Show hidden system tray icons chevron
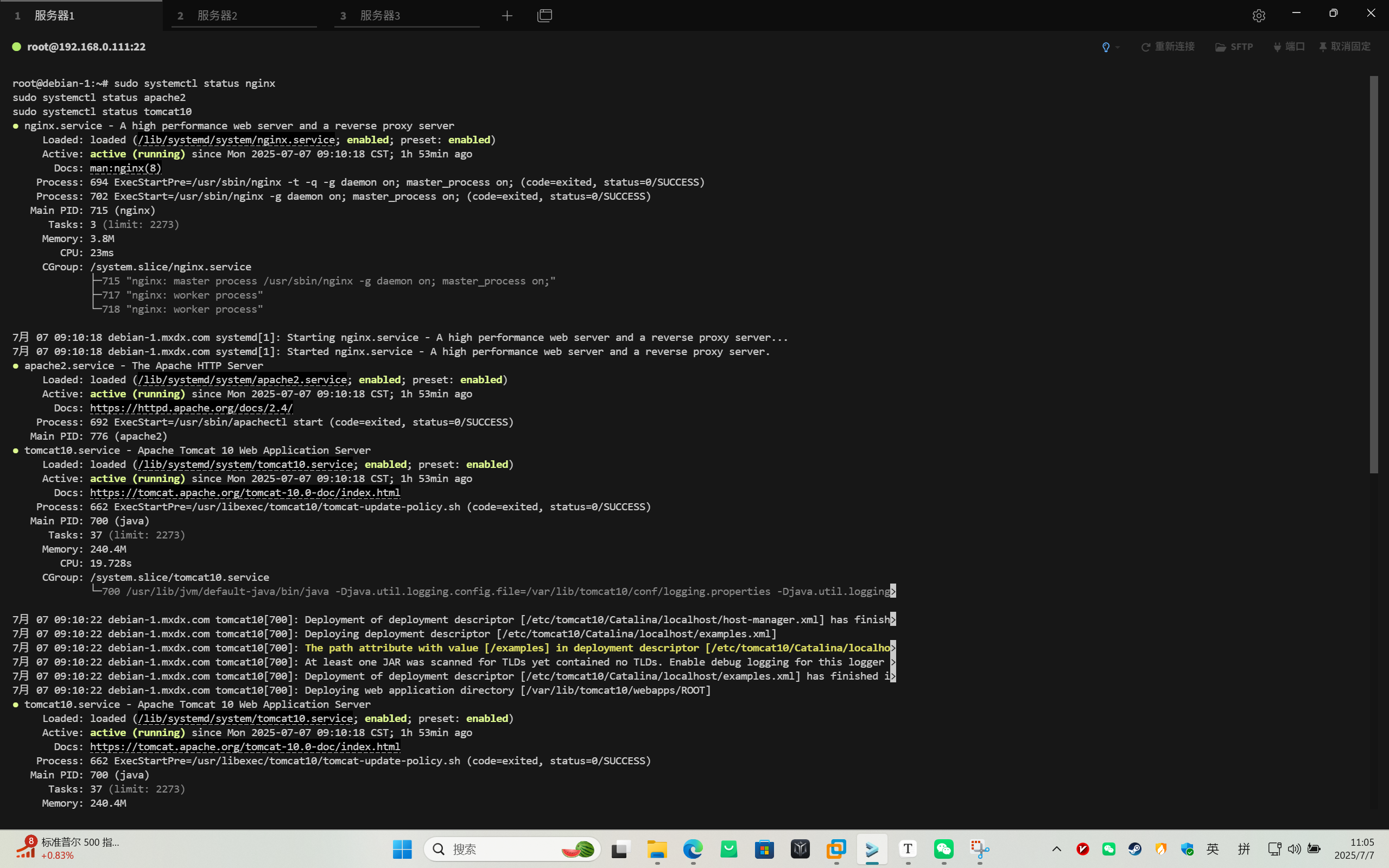This screenshot has width=1389, height=868. pyautogui.click(x=1057, y=849)
